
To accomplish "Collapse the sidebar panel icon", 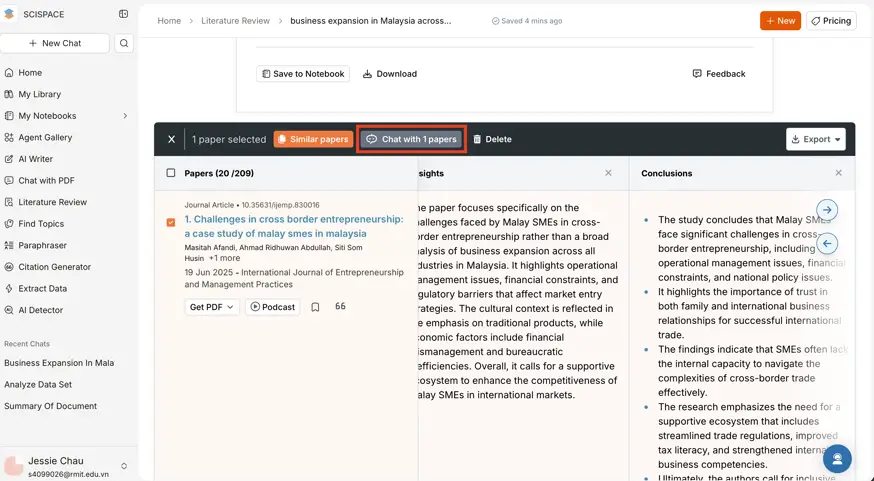I will pos(124,14).
